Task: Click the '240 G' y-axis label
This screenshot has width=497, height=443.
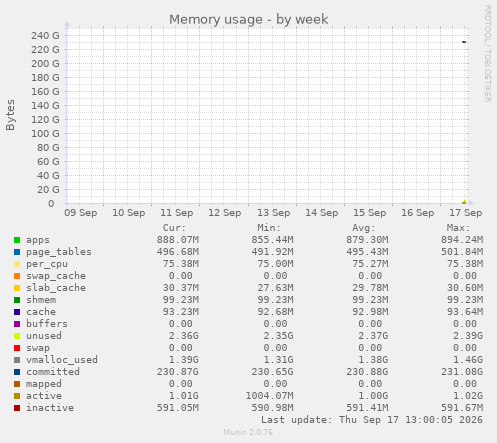Action: pyautogui.click(x=45, y=36)
